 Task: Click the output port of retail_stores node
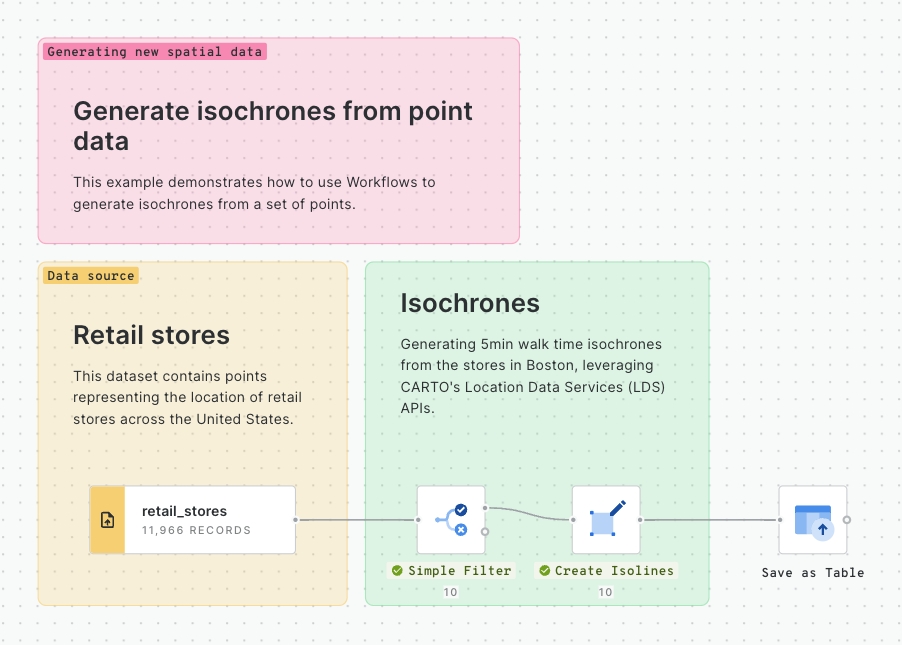pos(295,520)
